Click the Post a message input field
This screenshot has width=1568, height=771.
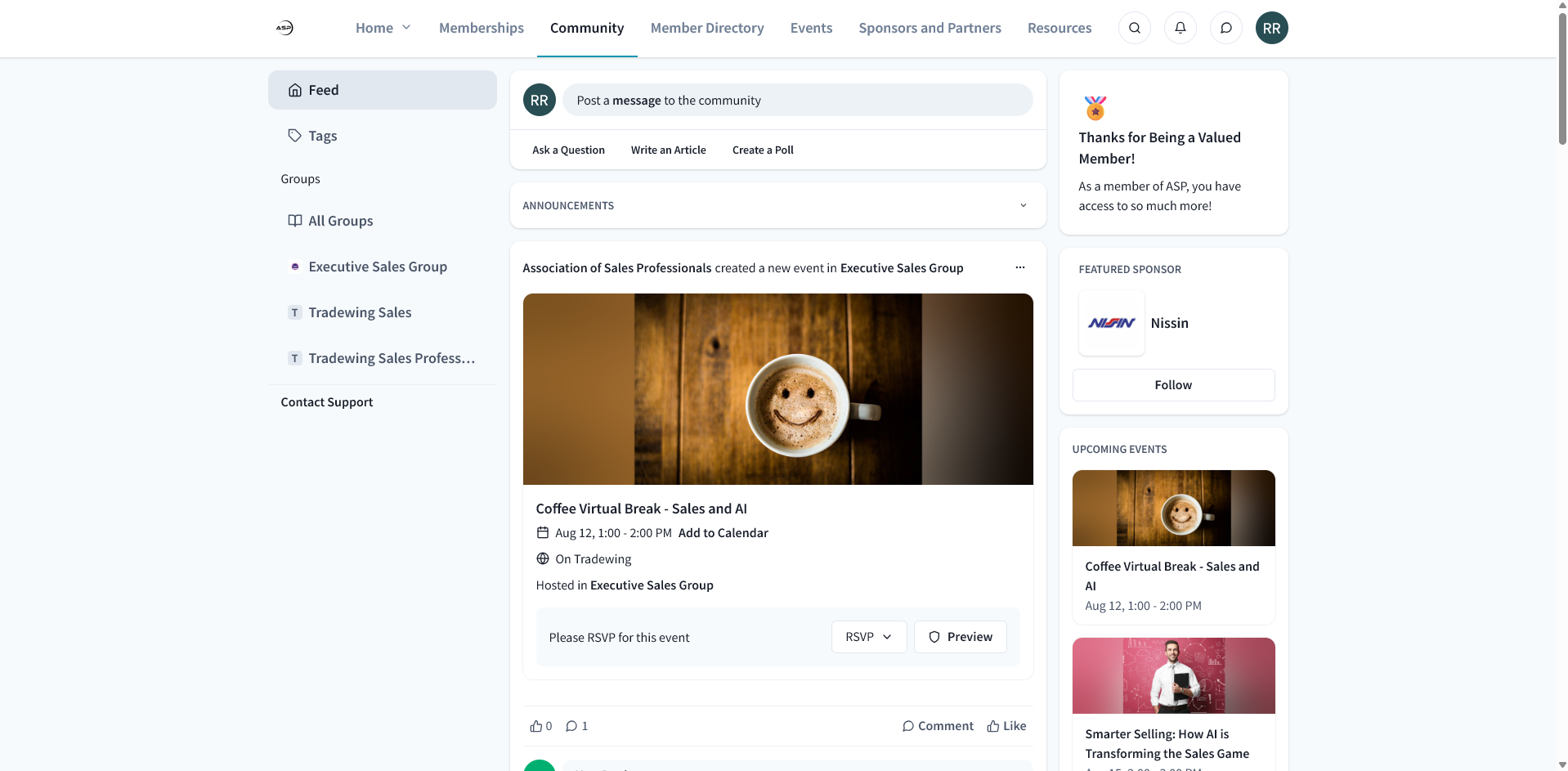coord(798,100)
